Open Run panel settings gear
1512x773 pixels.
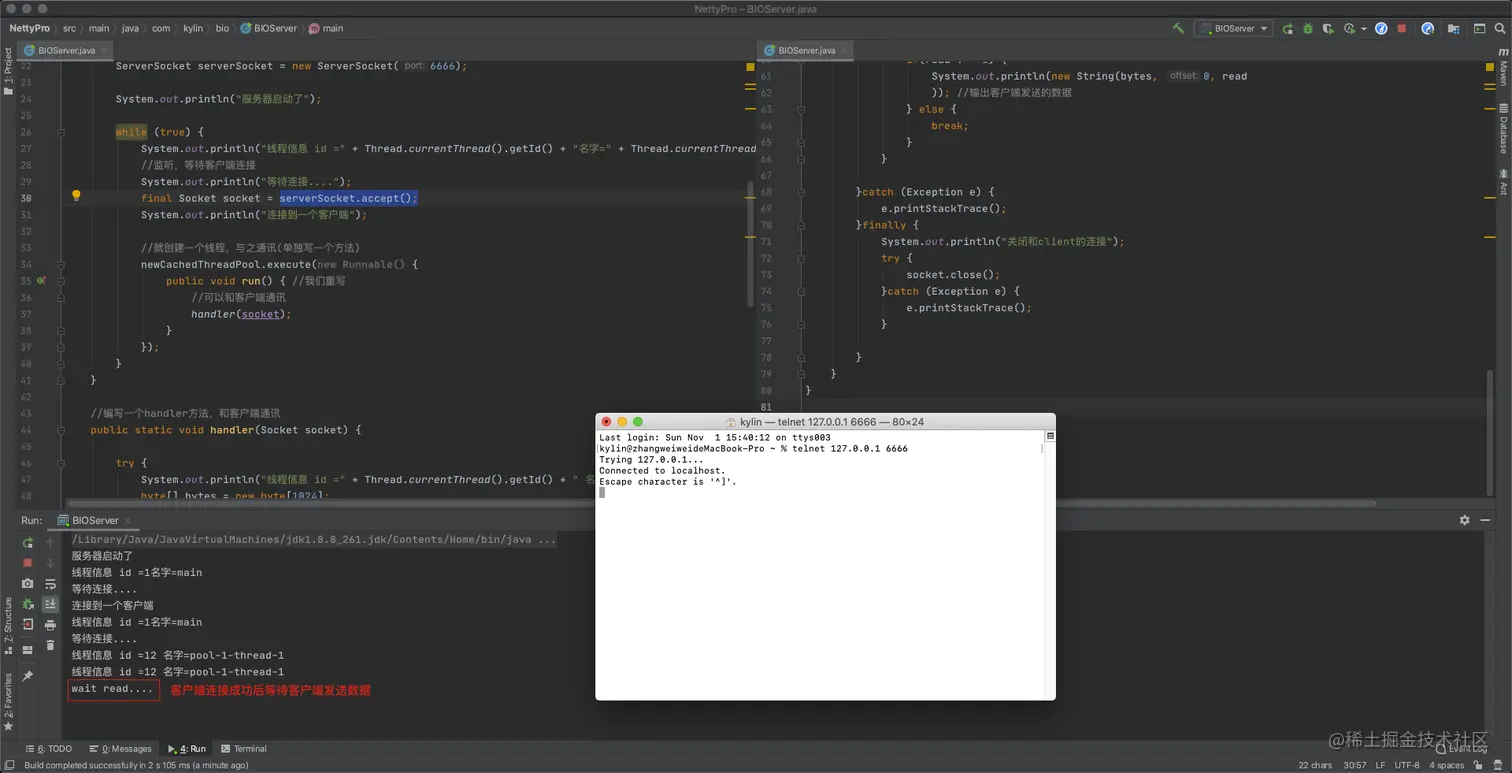coord(1465,520)
